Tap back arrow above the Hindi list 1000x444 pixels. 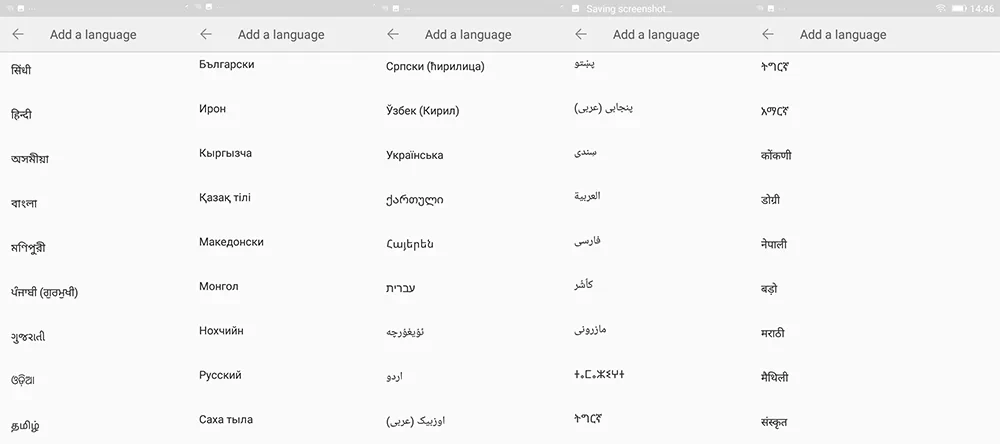click(x=18, y=34)
